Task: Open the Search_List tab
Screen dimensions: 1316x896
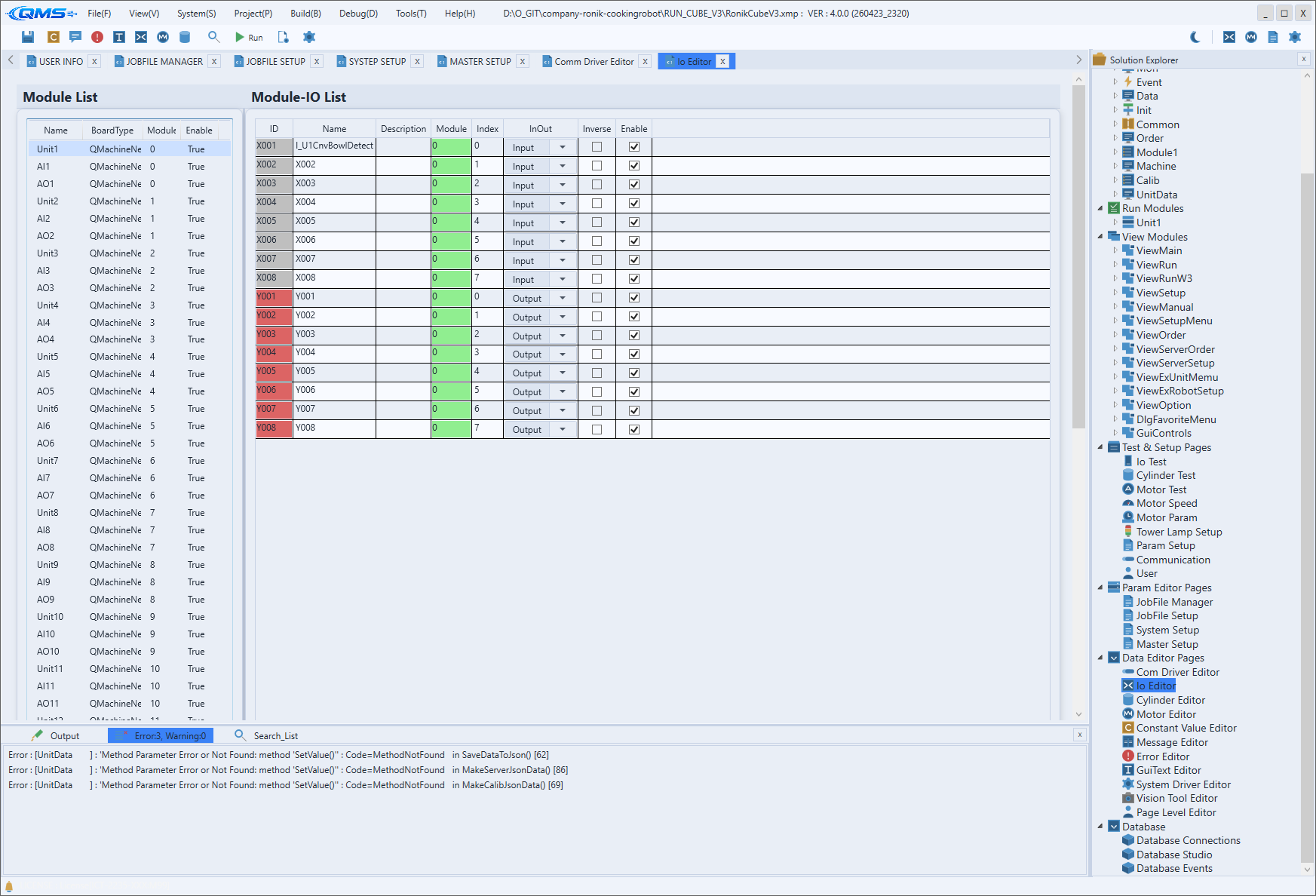Action: [275, 735]
